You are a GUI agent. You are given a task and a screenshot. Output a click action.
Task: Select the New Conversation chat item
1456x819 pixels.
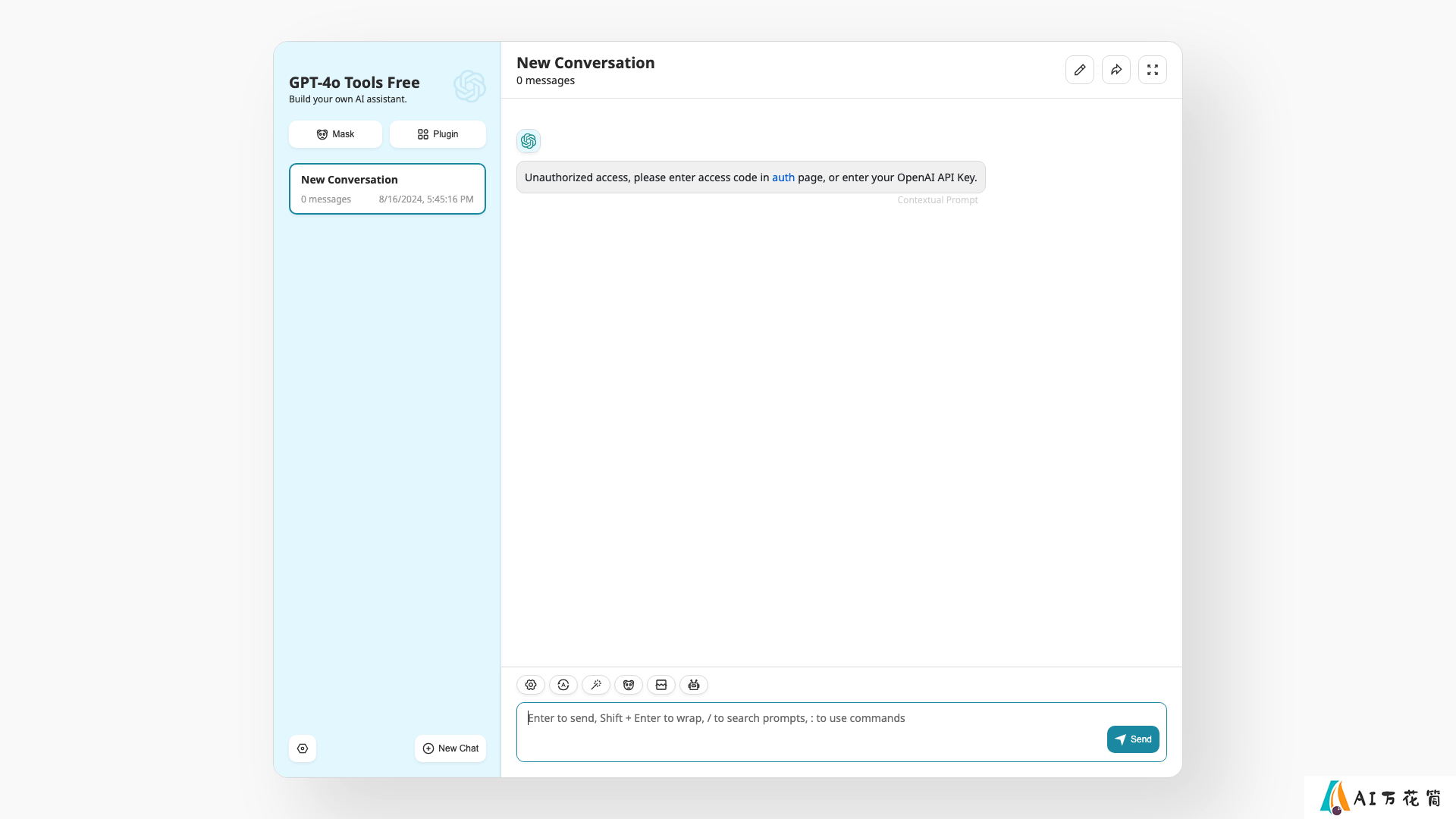388,189
